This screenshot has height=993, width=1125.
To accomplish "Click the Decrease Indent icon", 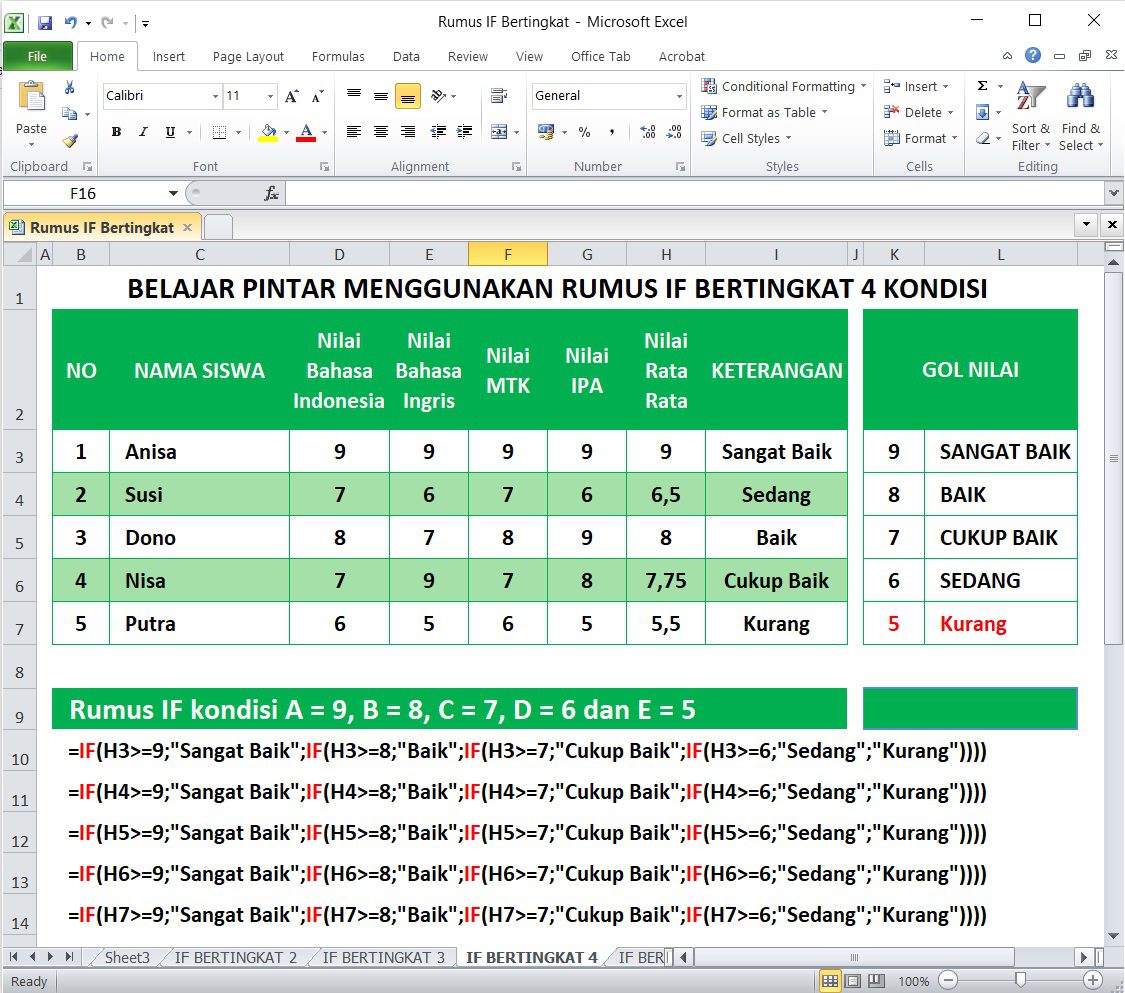I will (x=438, y=131).
